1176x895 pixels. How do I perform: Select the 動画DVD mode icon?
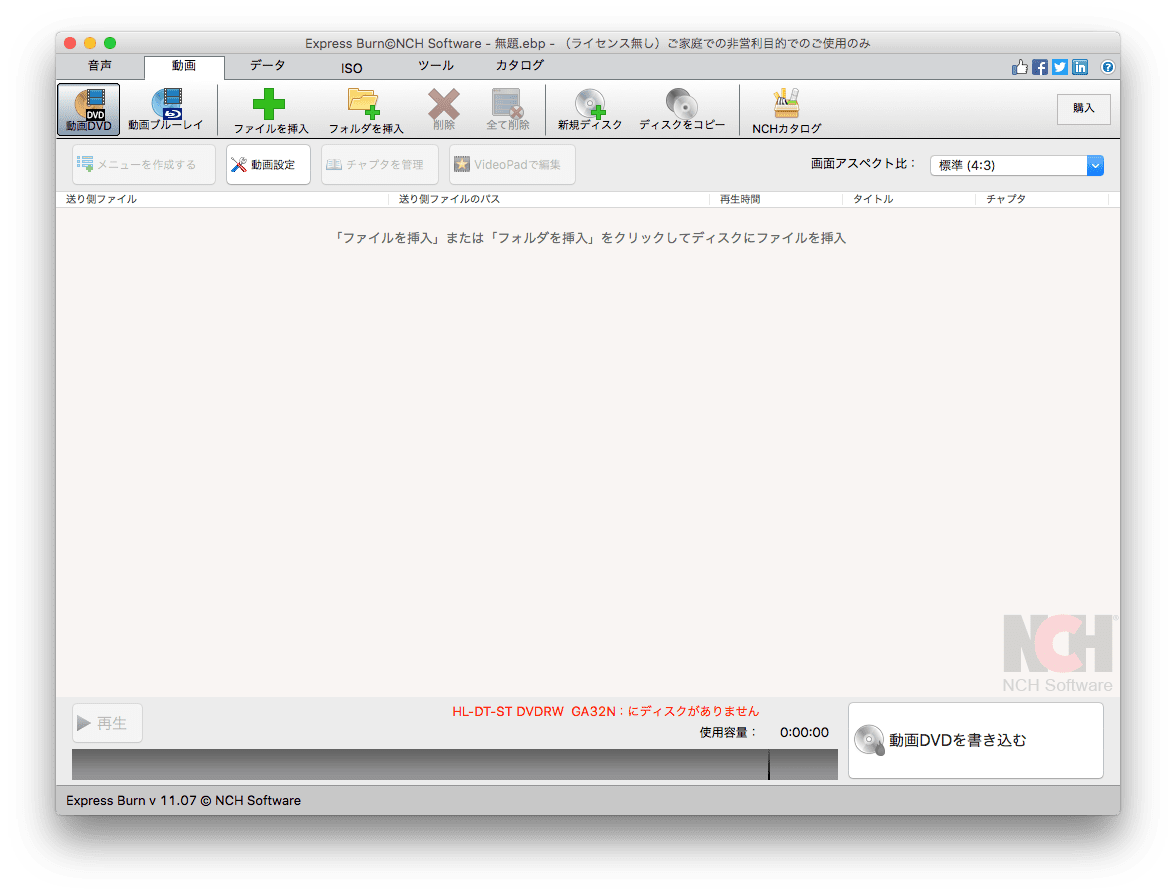coord(88,110)
